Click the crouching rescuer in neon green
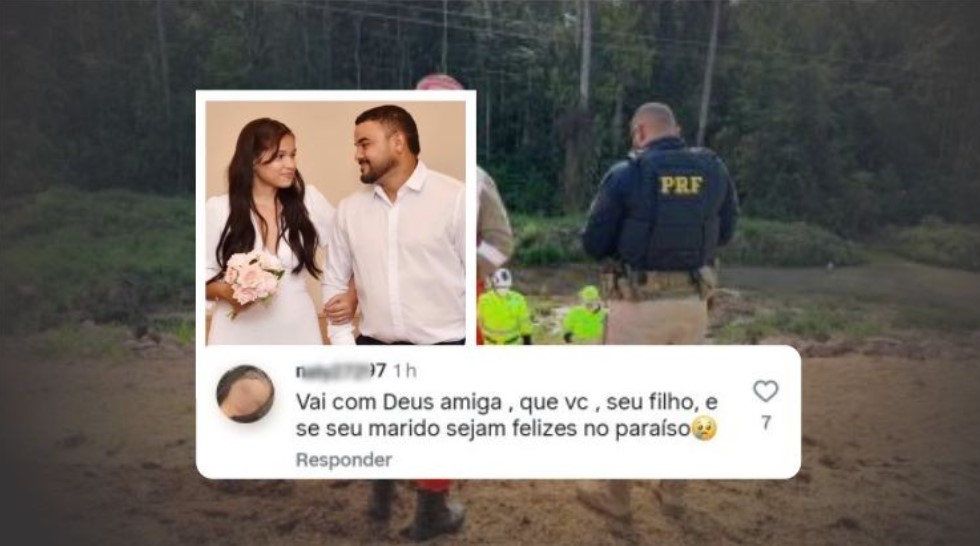The image size is (980, 546). (x=585, y=316)
